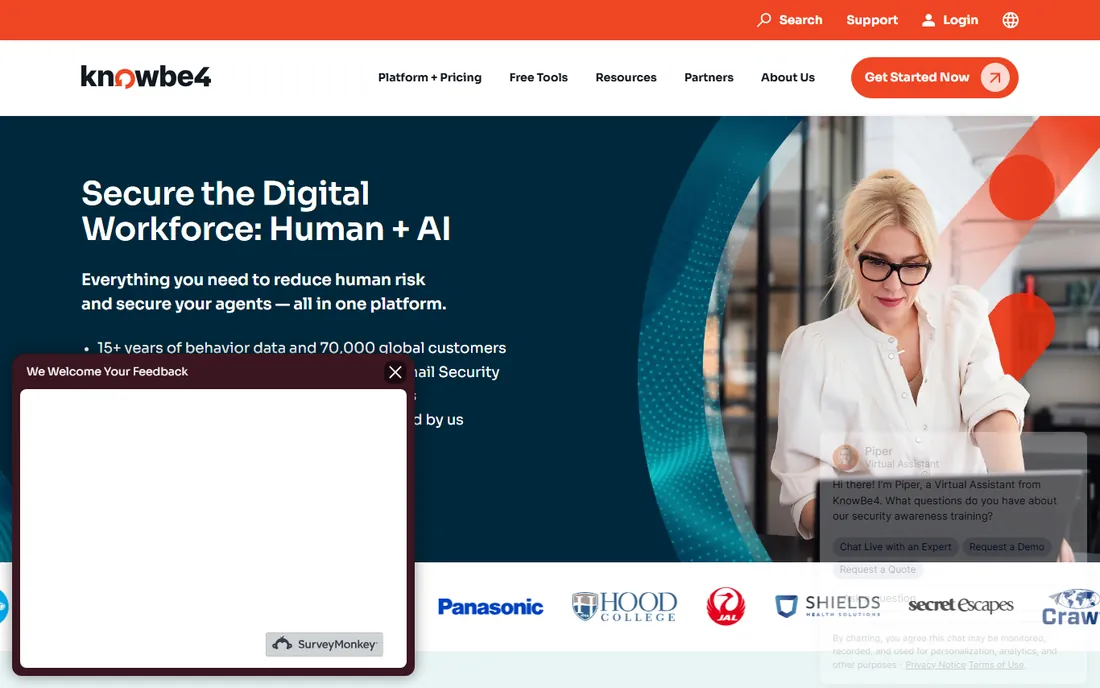Click the Search magnifier icon
Image resolution: width=1100 pixels, height=688 pixels.
coord(764,20)
